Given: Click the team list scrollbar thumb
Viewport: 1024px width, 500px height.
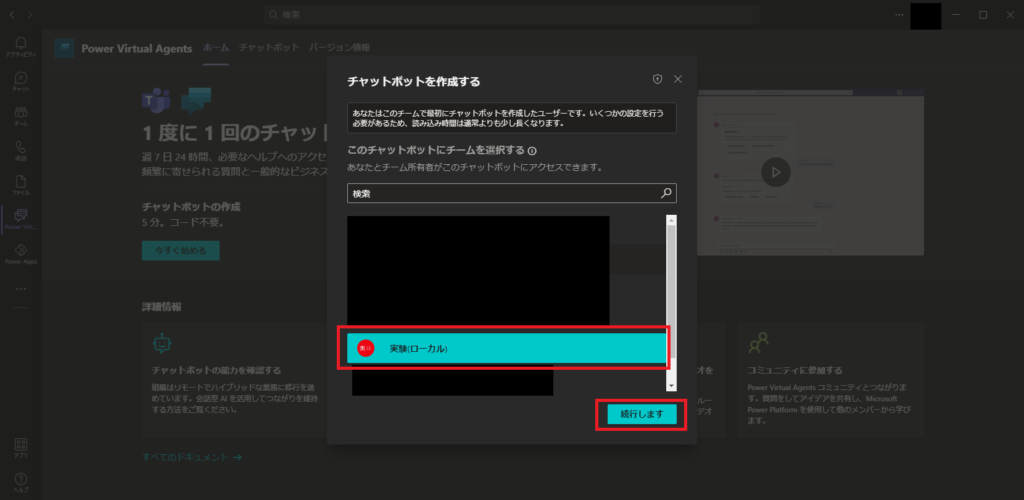Looking at the screenshot, I should coord(671,292).
